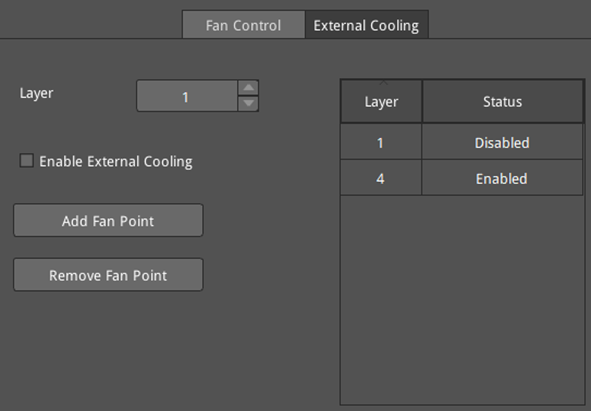Select the row showing layer 1 Disabled
The image size is (591, 411).
point(462,142)
